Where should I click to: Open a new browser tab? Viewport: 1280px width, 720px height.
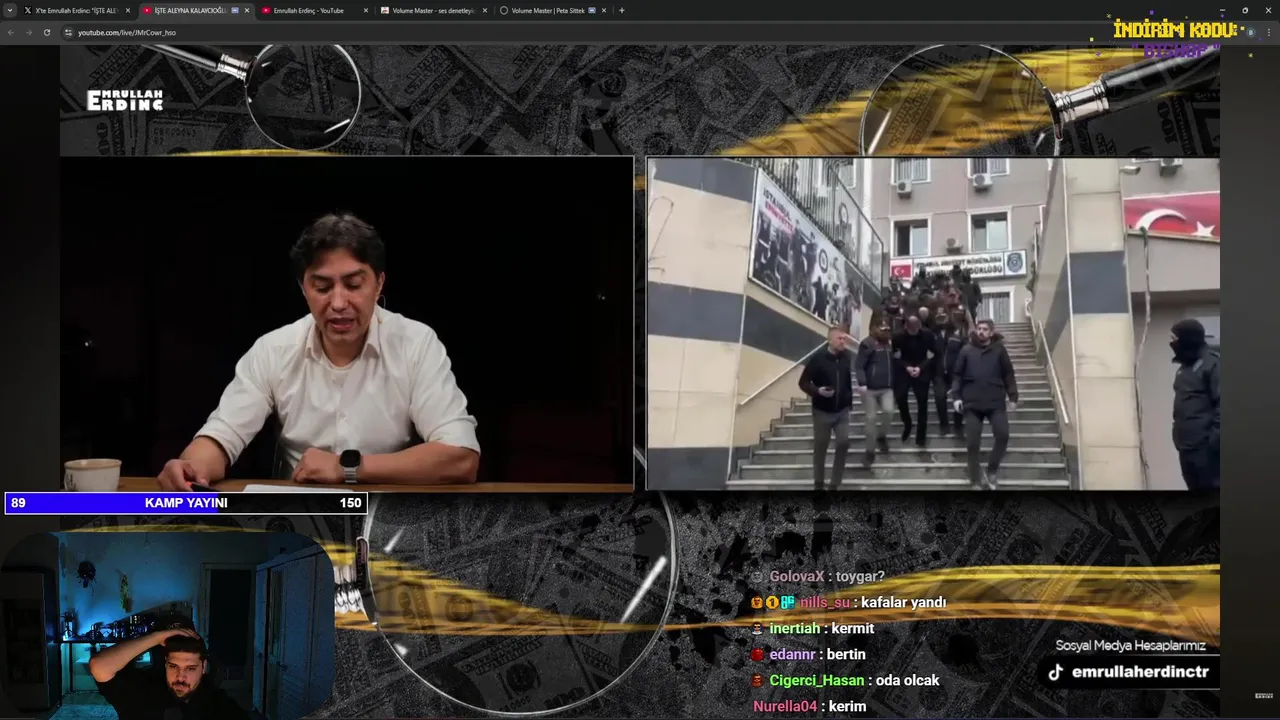click(x=622, y=10)
